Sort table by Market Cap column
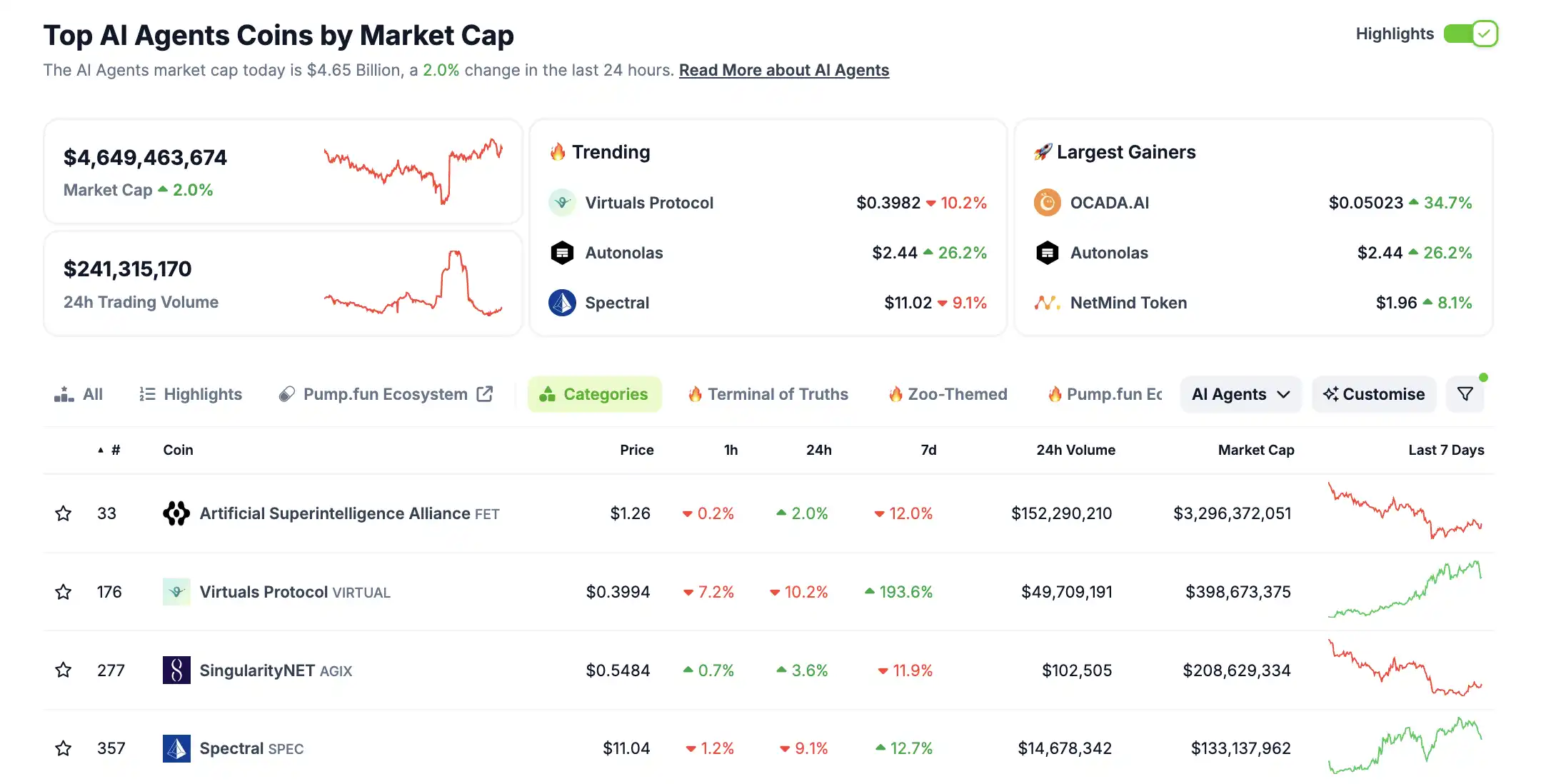1541x784 pixels. (x=1255, y=450)
